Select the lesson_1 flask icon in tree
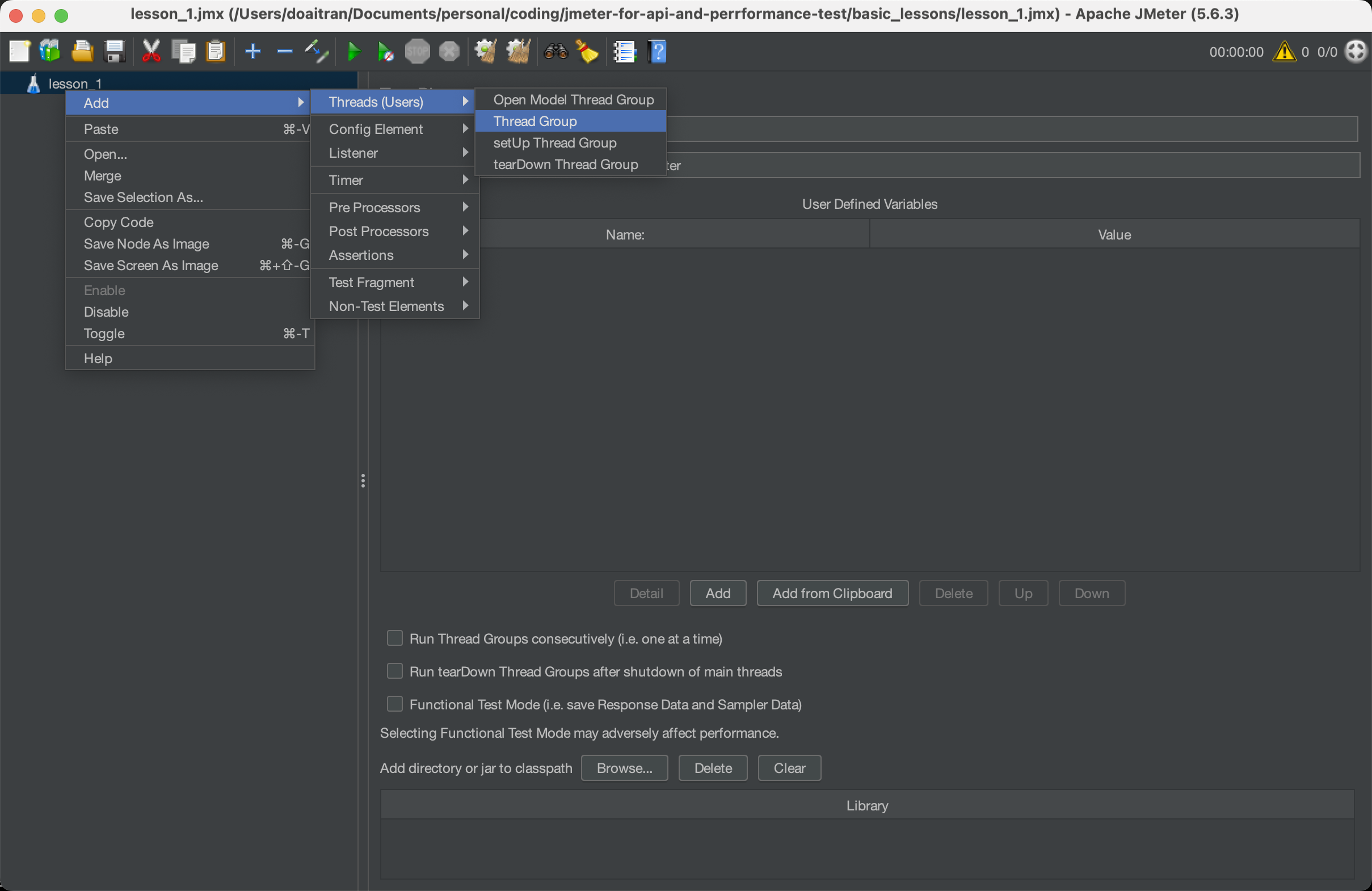Viewport: 1372px width, 891px height. click(33, 83)
